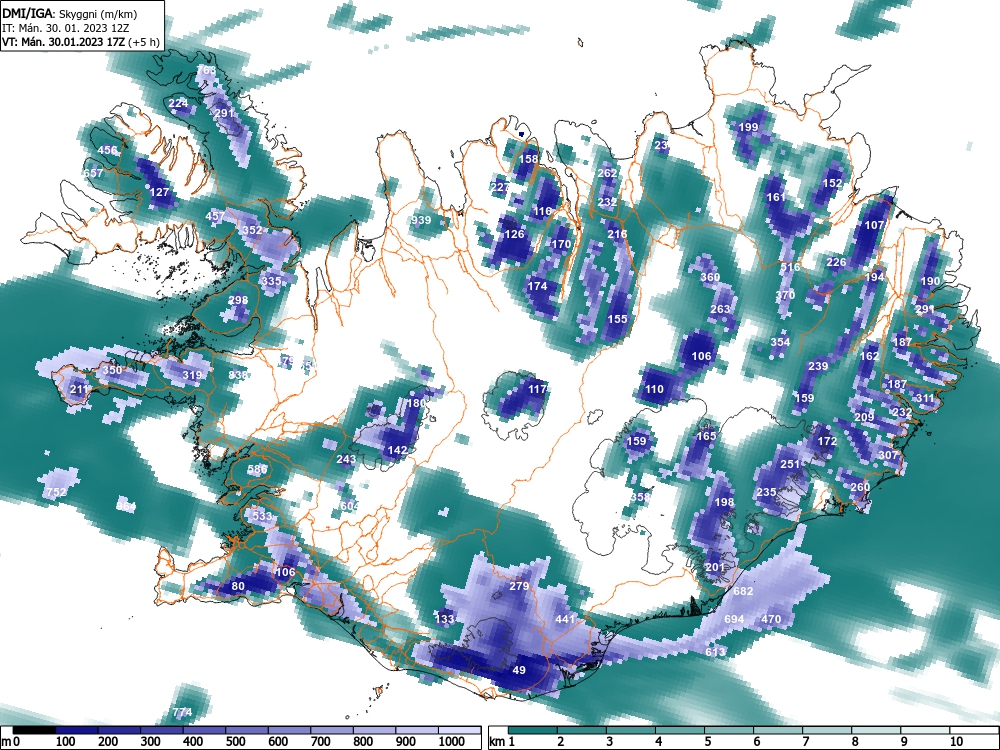Click the 279 visibility label
The image size is (1000, 750).
[519, 586]
